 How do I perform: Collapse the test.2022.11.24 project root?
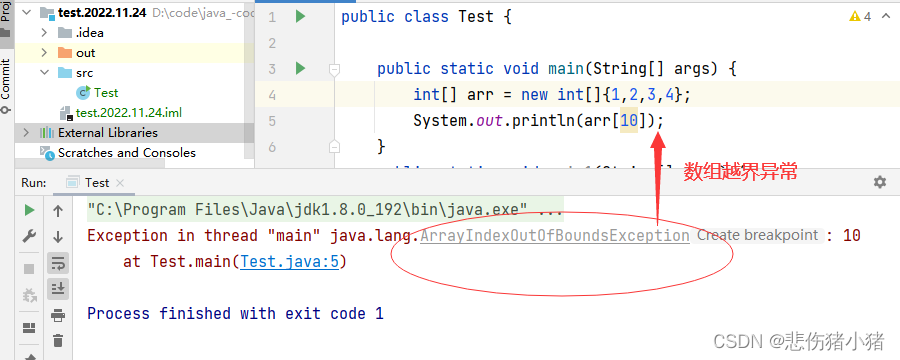[x=26, y=13]
